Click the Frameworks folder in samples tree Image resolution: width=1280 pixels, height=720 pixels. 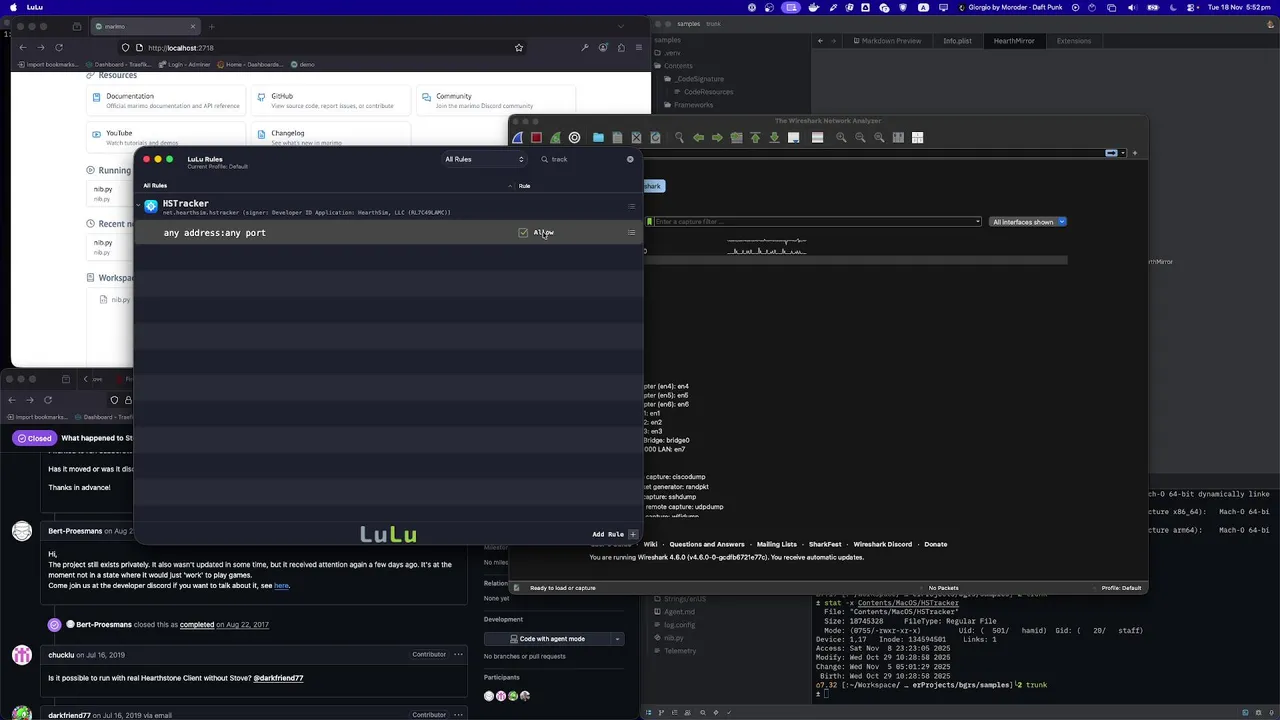[x=693, y=105]
